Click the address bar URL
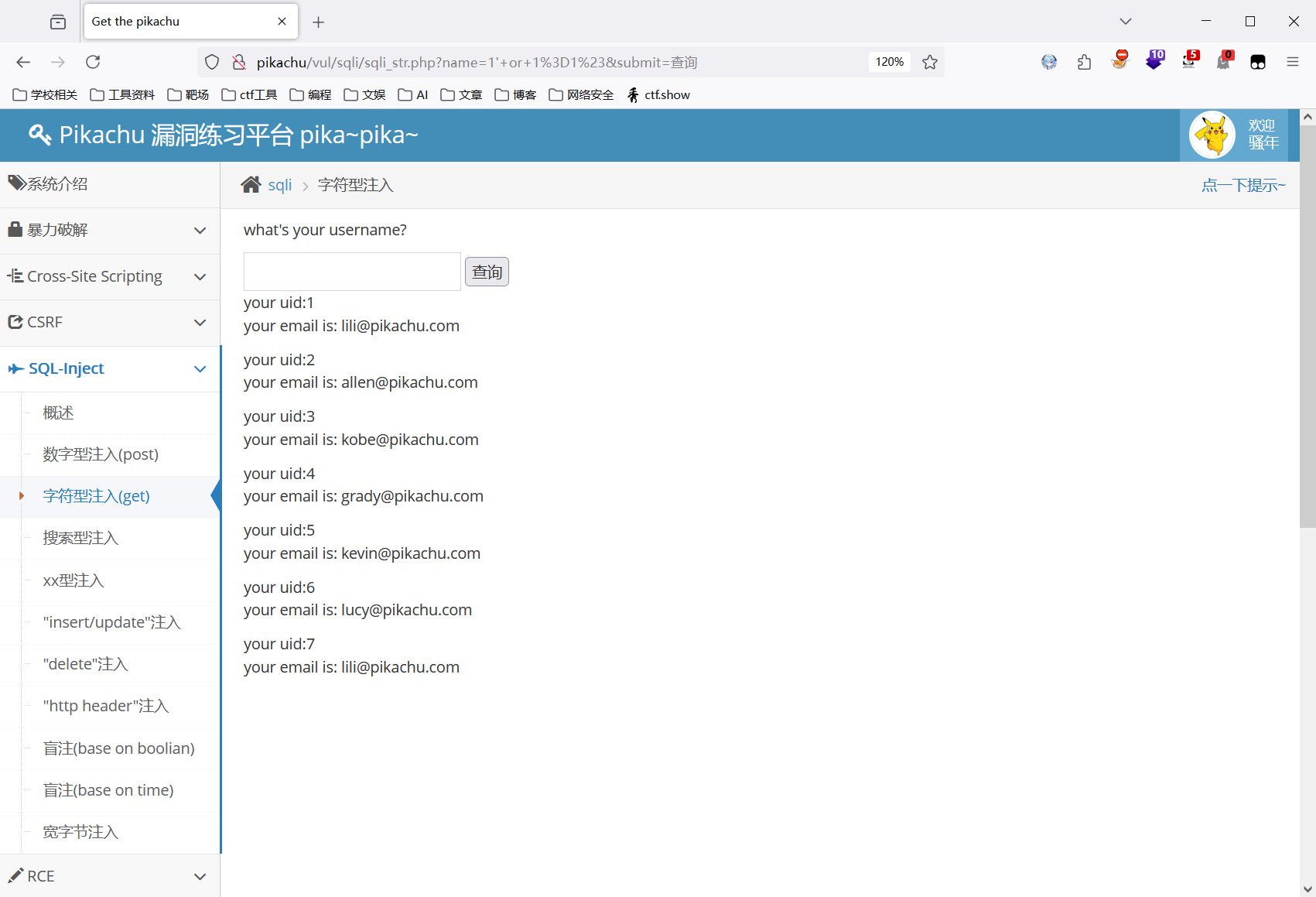Viewport: 1316px width, 897px height. (477, 62)
